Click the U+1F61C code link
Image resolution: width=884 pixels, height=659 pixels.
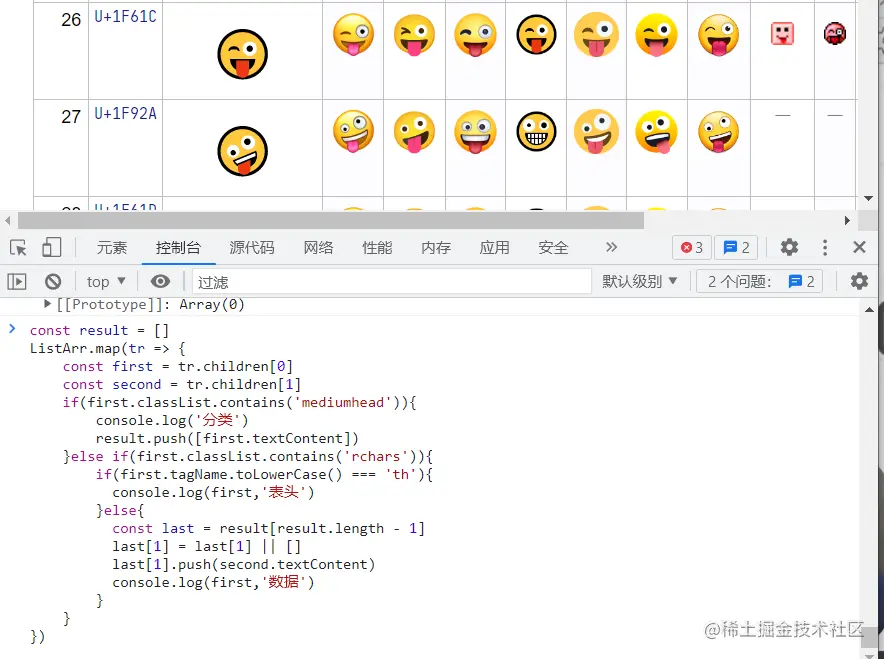pos(125,17)
